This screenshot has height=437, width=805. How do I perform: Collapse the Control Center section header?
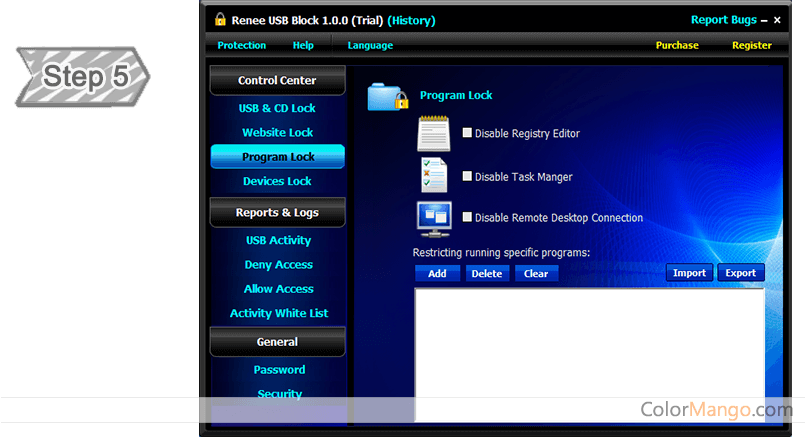277,81
